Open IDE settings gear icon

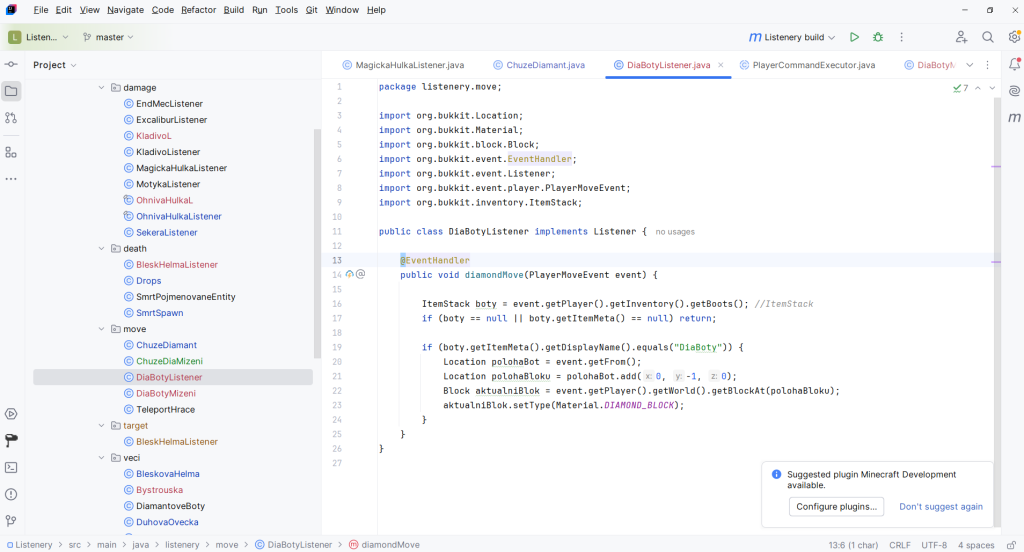(x=1014, y=37)
